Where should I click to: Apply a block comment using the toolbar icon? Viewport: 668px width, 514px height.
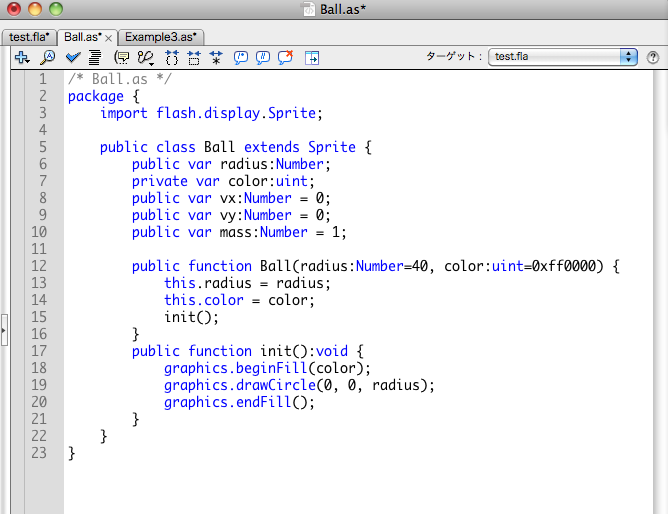[x=241, y=58]
